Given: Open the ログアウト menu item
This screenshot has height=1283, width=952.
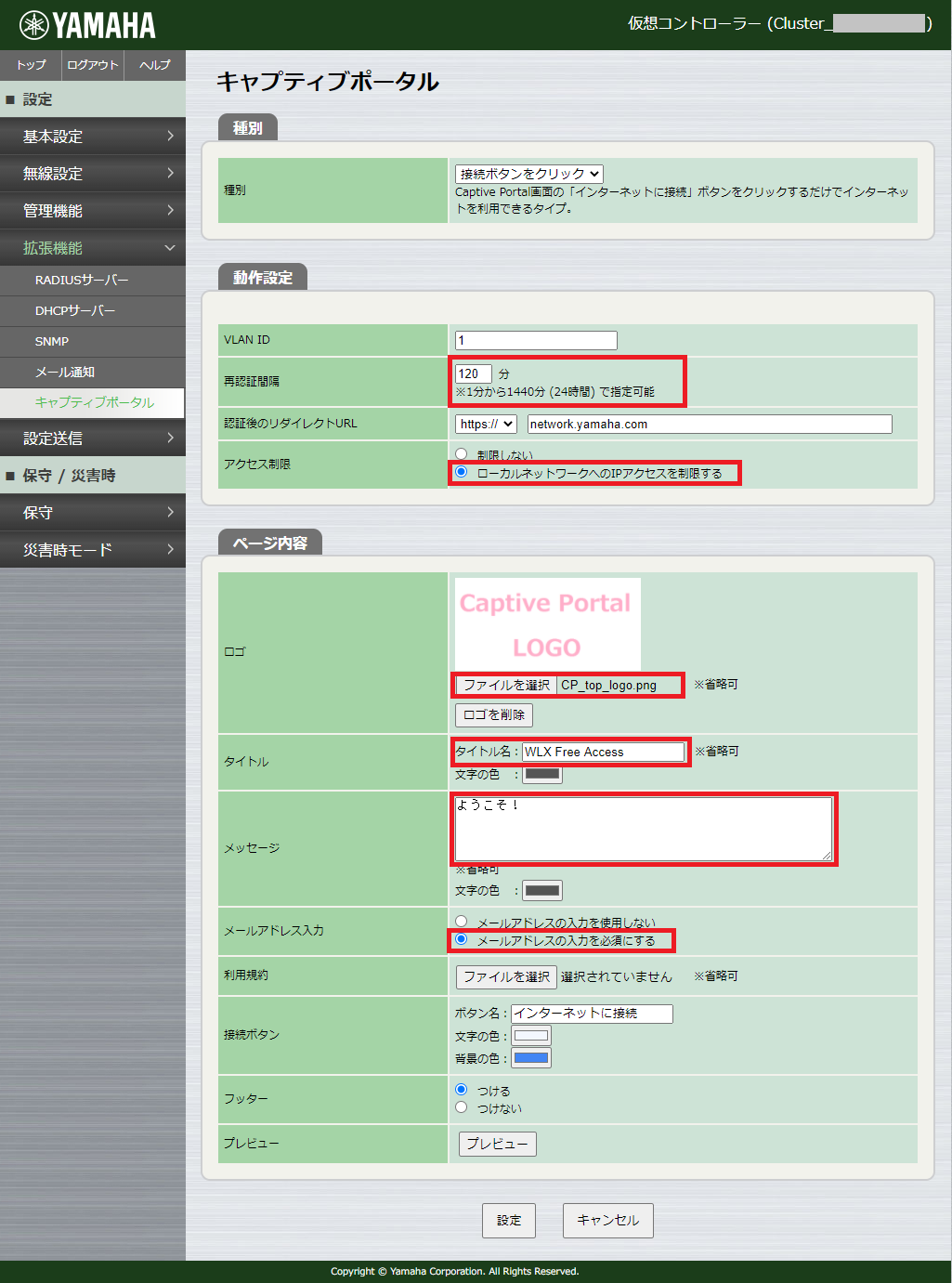Looking at the screenshot, I should click(92, 65).
